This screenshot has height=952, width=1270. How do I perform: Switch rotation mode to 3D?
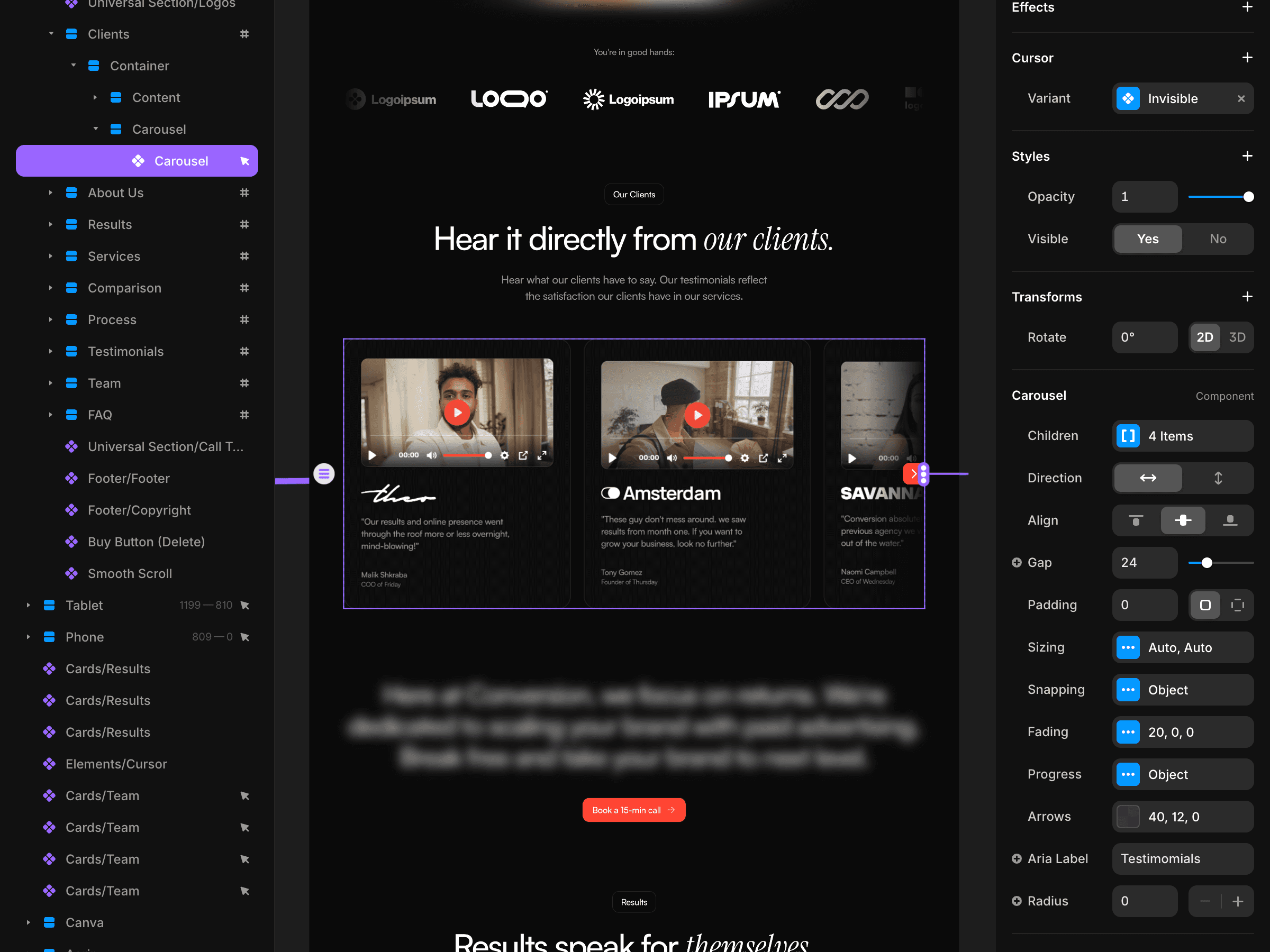1237,337
